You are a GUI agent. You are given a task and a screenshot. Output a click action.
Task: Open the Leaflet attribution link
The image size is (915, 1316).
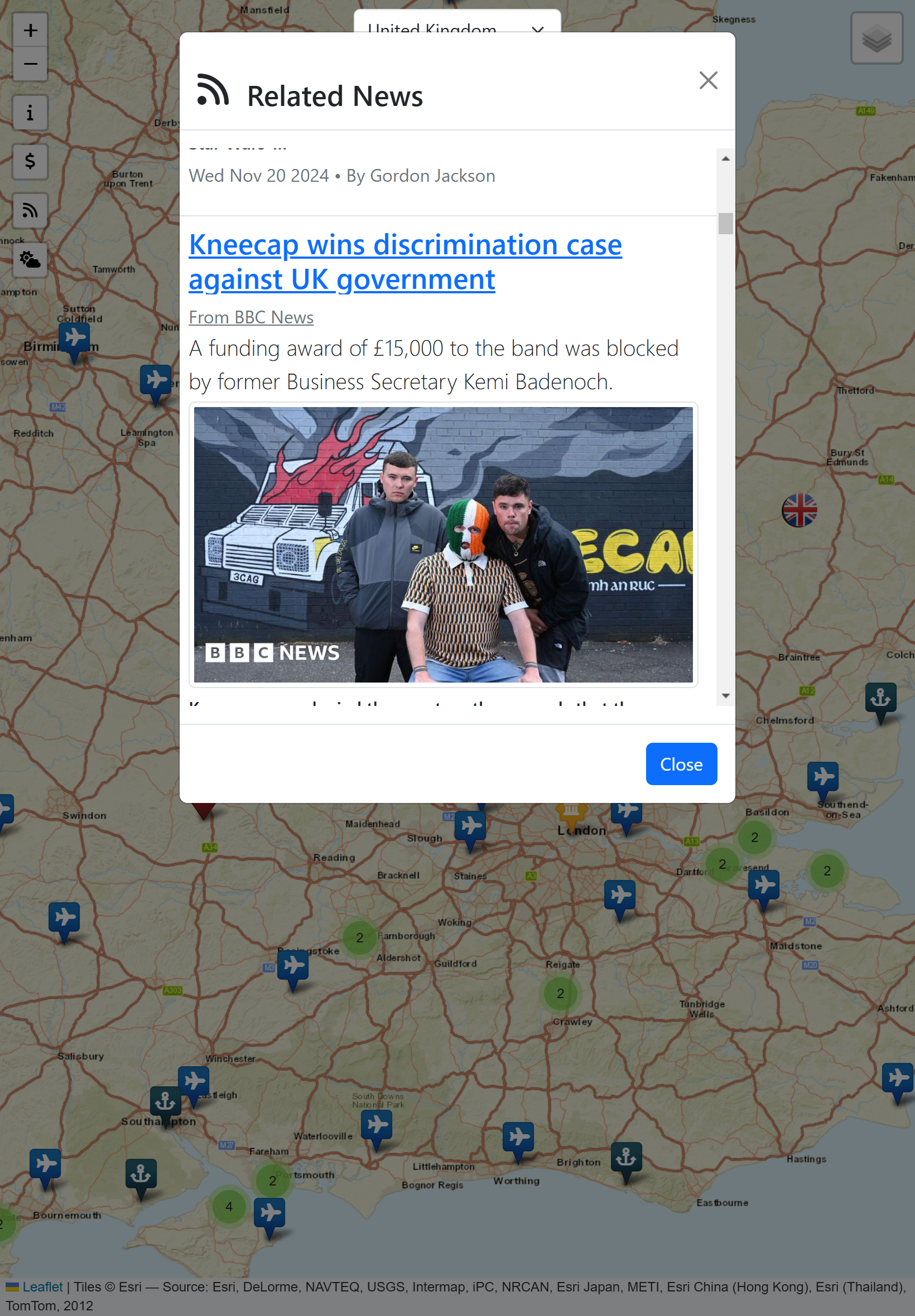pyautogui.click(x=42, y=1286)
